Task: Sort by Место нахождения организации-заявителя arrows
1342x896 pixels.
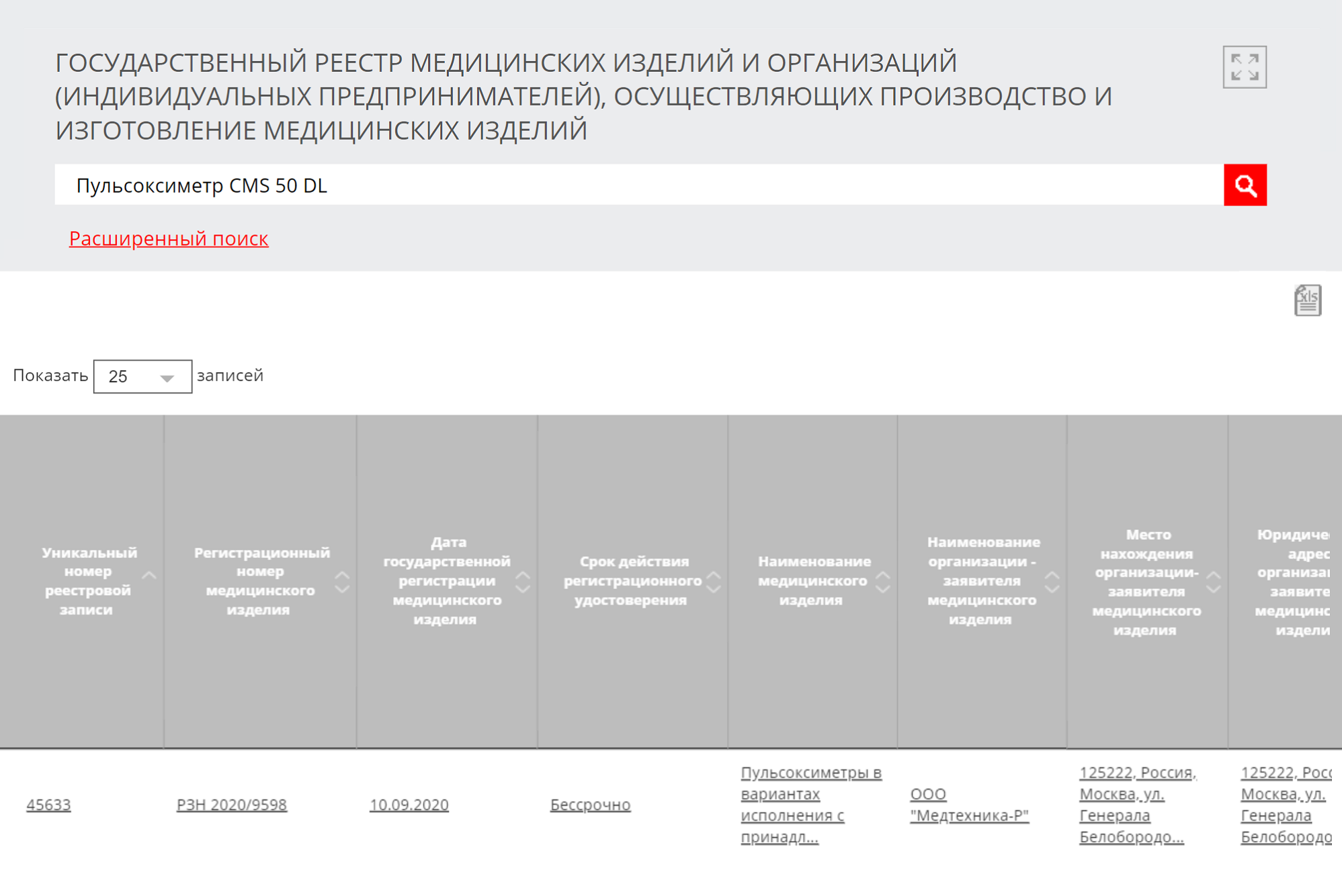Action: [1214, 582]
